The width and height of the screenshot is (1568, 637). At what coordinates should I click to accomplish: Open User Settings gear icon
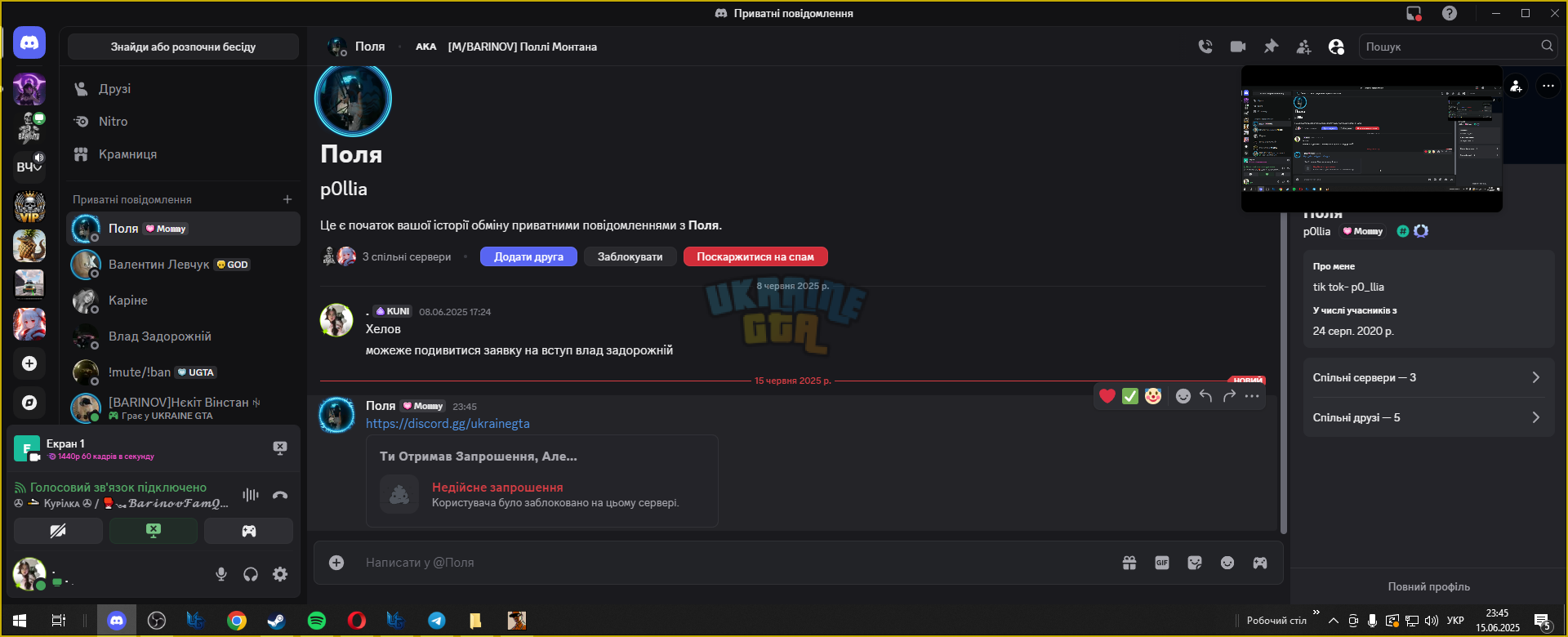[x=280, y=574]
